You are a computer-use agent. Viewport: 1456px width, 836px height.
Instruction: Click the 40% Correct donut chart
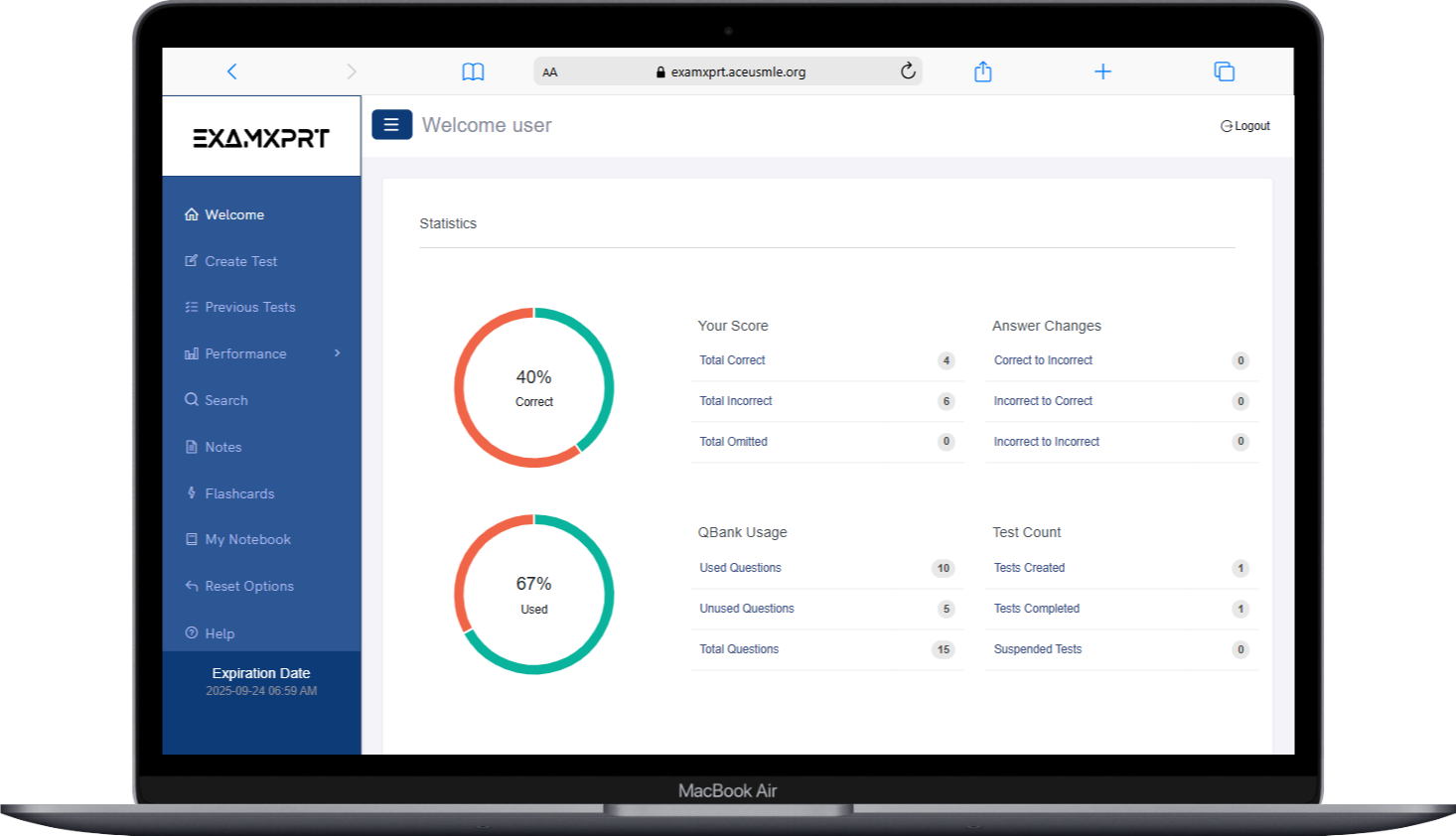tap(534, 387)
